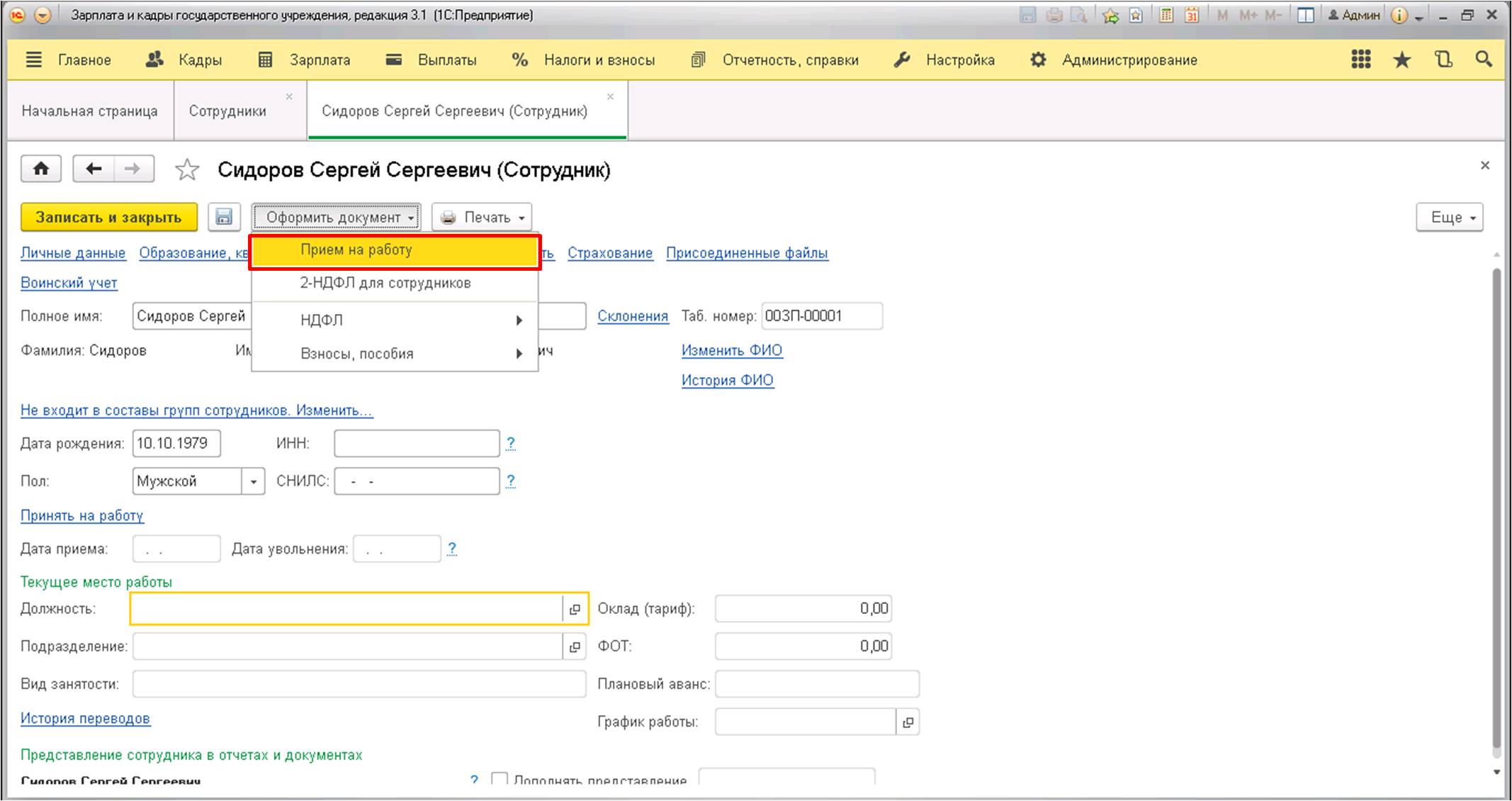Open the history scroll icon
1512x801 pixels.
coord(1443,60)
